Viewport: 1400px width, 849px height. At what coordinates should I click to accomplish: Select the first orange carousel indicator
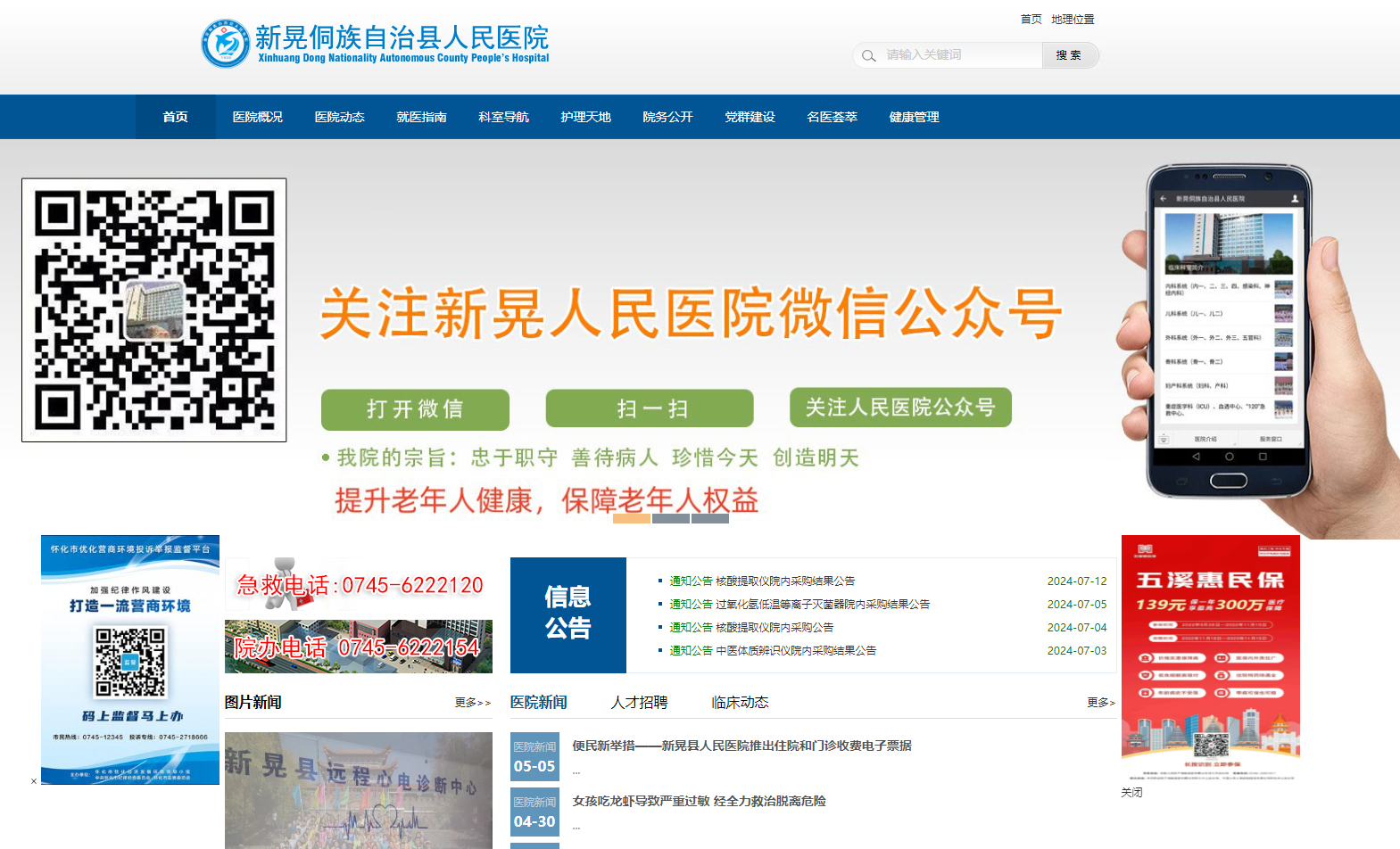[x=632, y=518]
